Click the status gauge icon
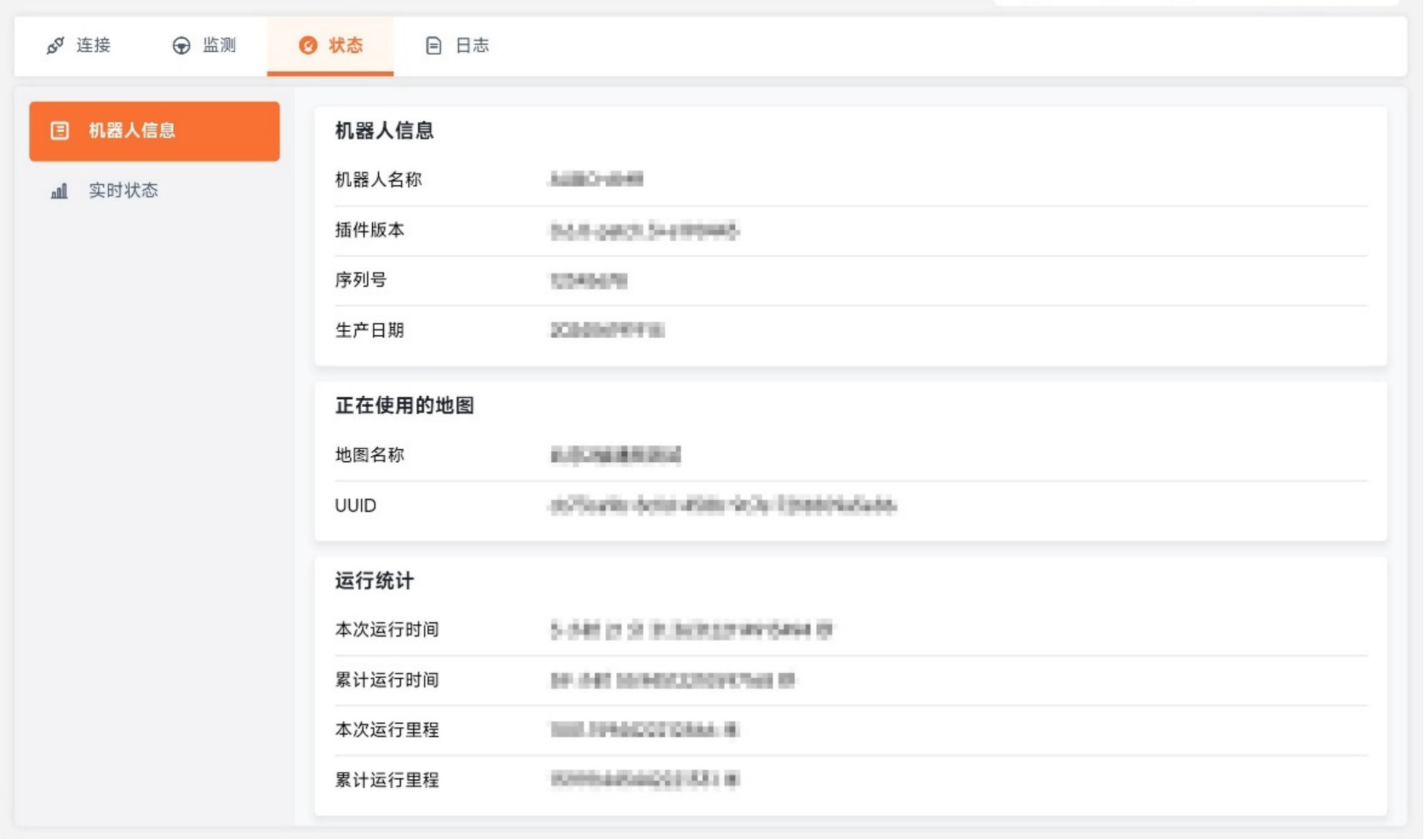This screenshot has width=1427, height=840. 308,45
